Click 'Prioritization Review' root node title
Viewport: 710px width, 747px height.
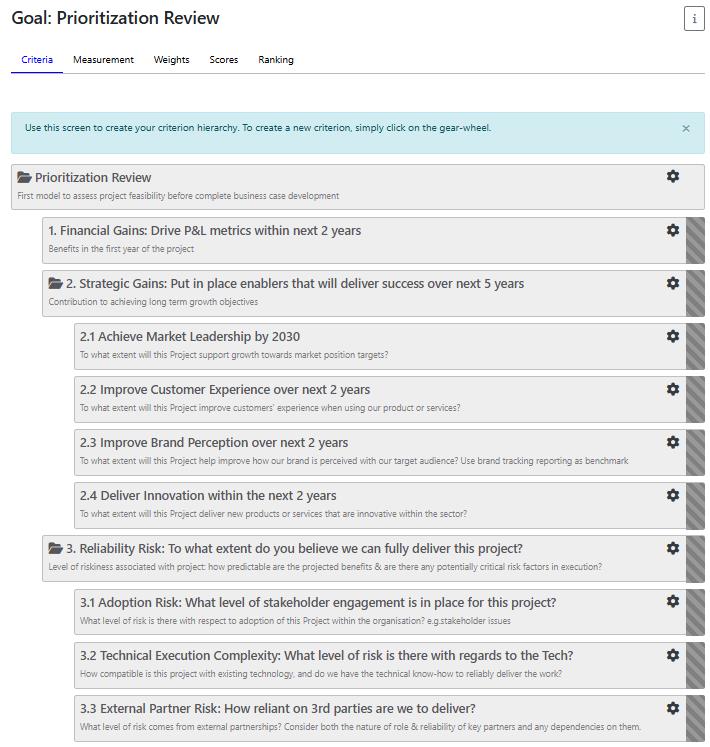click(x=93, y=178)
